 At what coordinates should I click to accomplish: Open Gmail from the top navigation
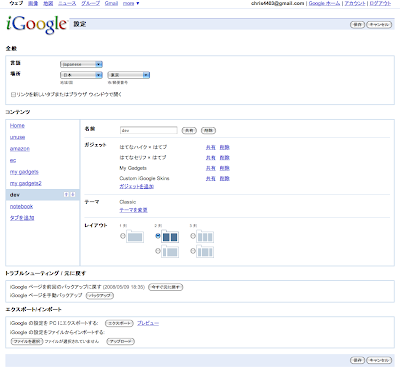pyautogui.click(x=111, y=3)
